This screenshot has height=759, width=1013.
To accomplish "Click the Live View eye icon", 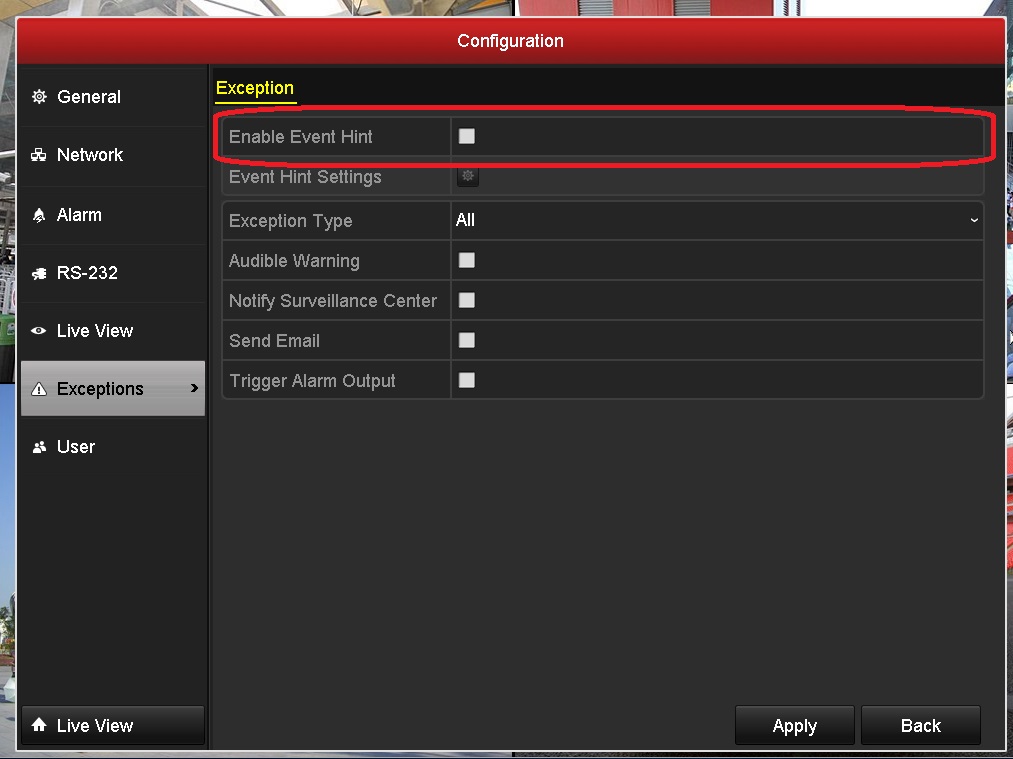I will pyautogui.click(x=39, y=331).
